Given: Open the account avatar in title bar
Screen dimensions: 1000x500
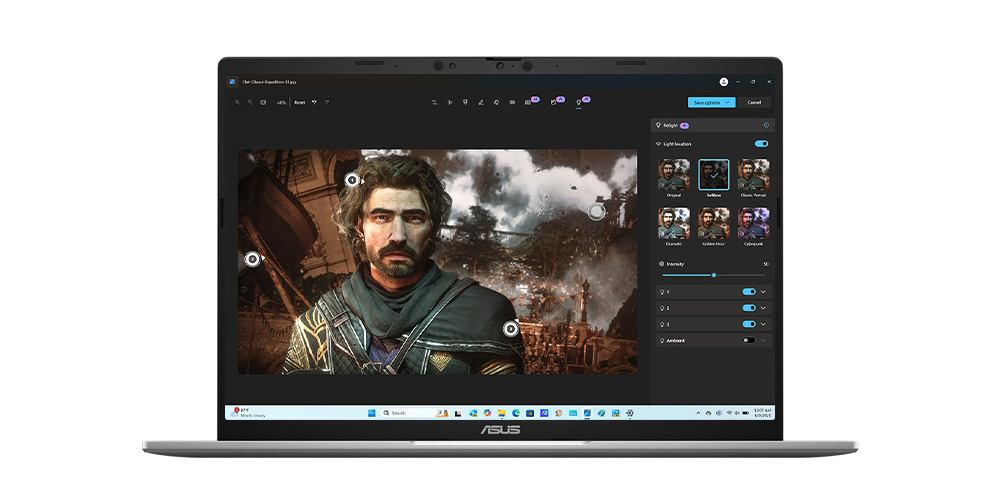Looking at the screenshot, I should click(x=723, y=82).
